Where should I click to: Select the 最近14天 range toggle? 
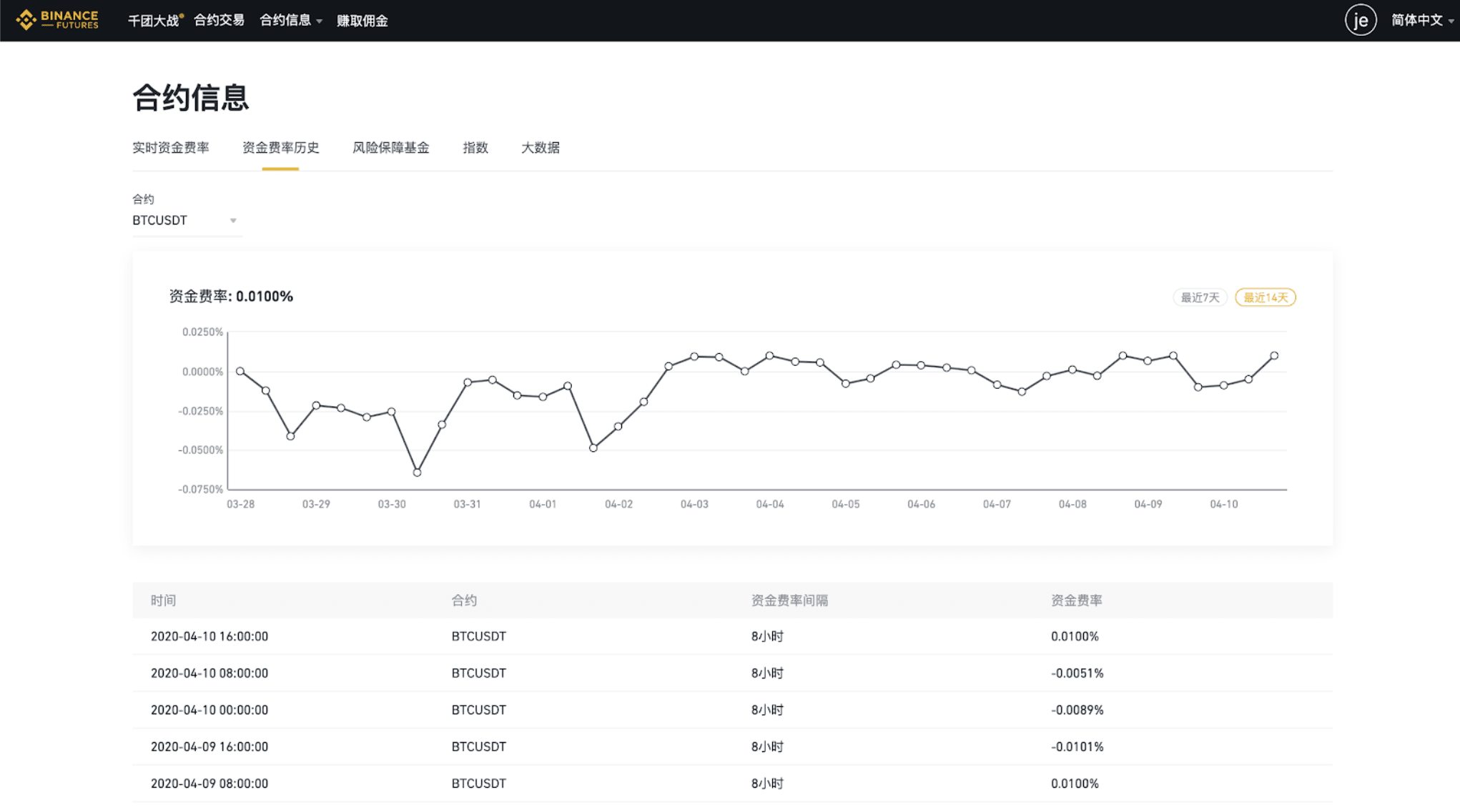pos(1265,297)
